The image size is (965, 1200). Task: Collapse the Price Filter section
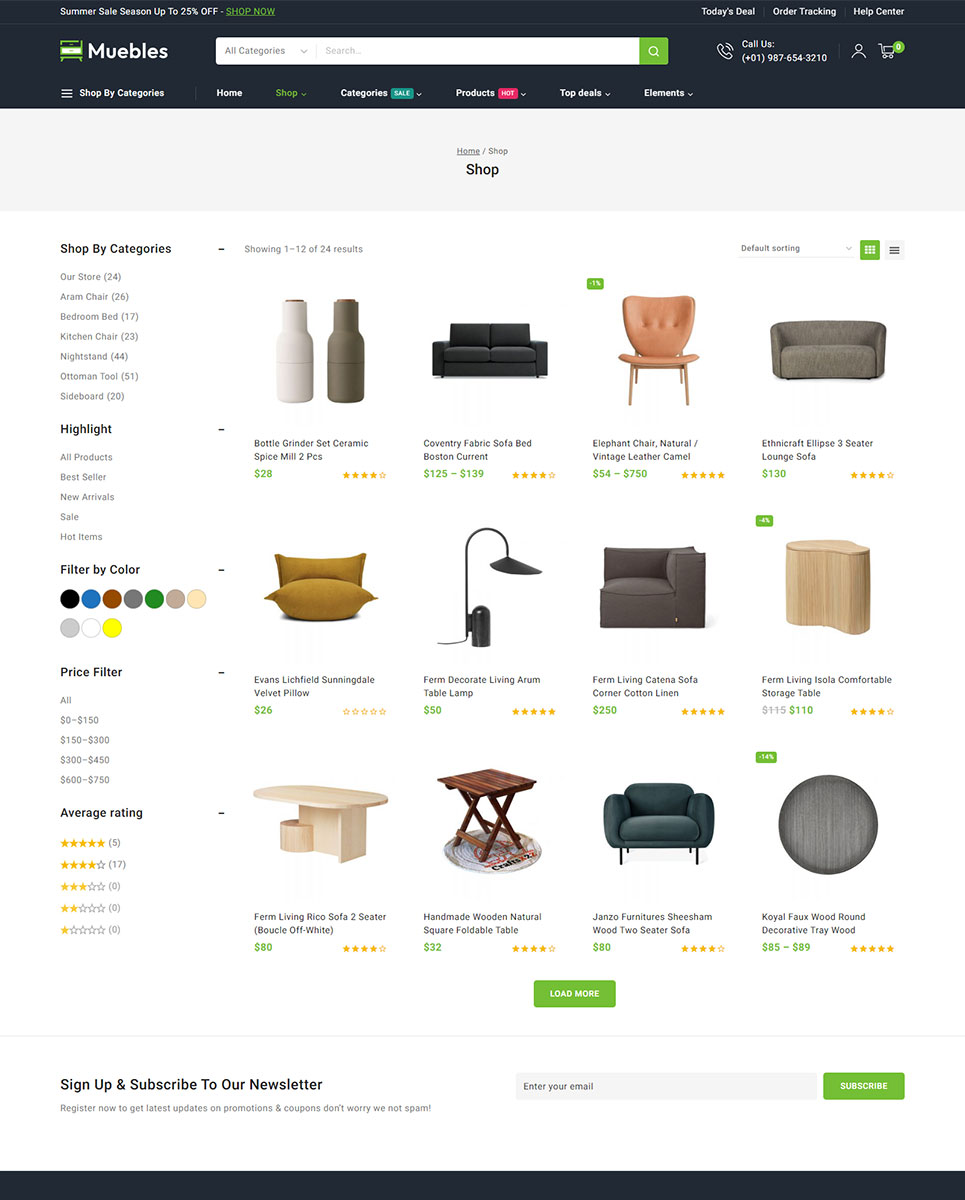pyautogui.click(x=221, y=673)
